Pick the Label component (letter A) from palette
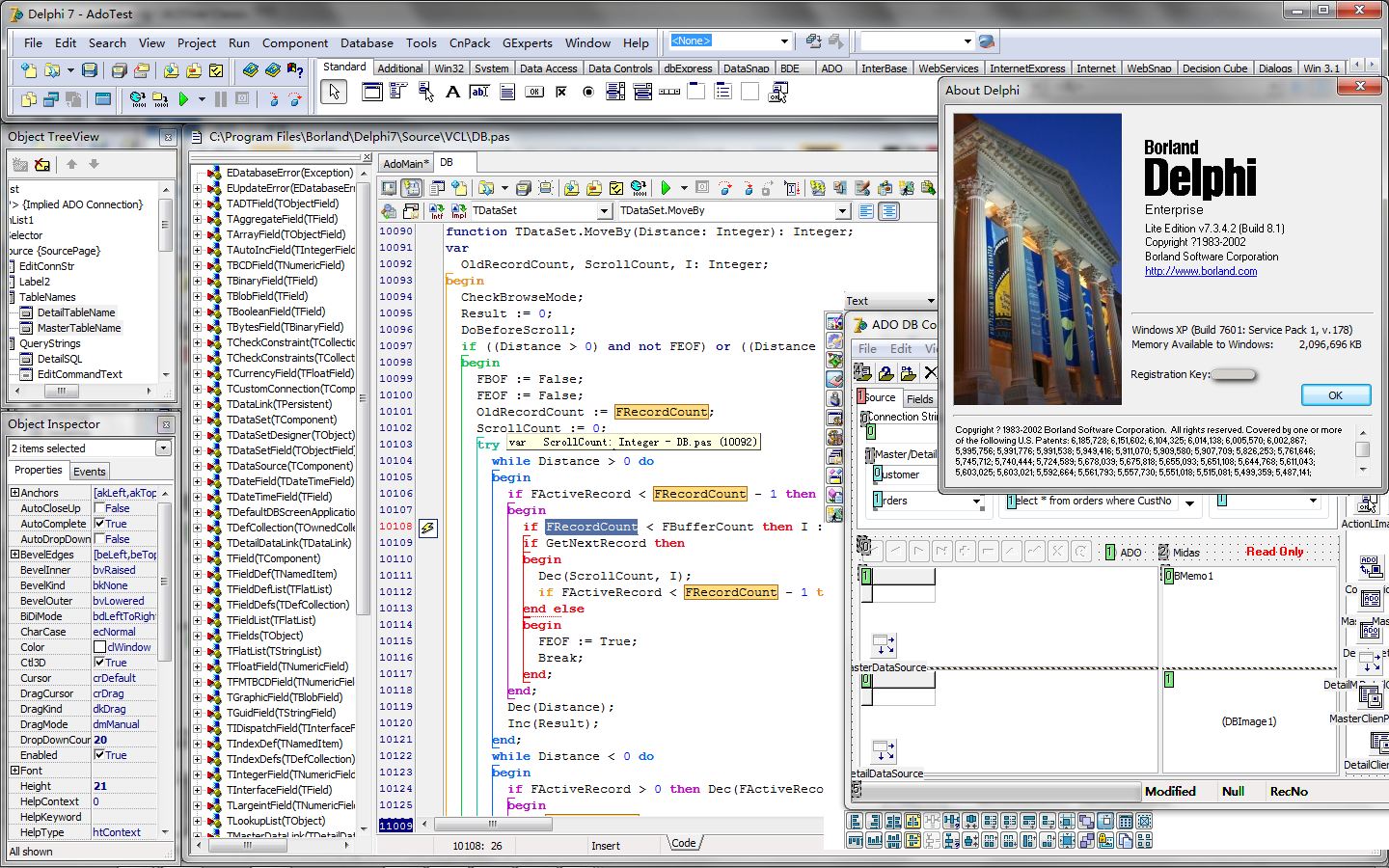Viewport: 1389px width, 868px height. (452, 92)
